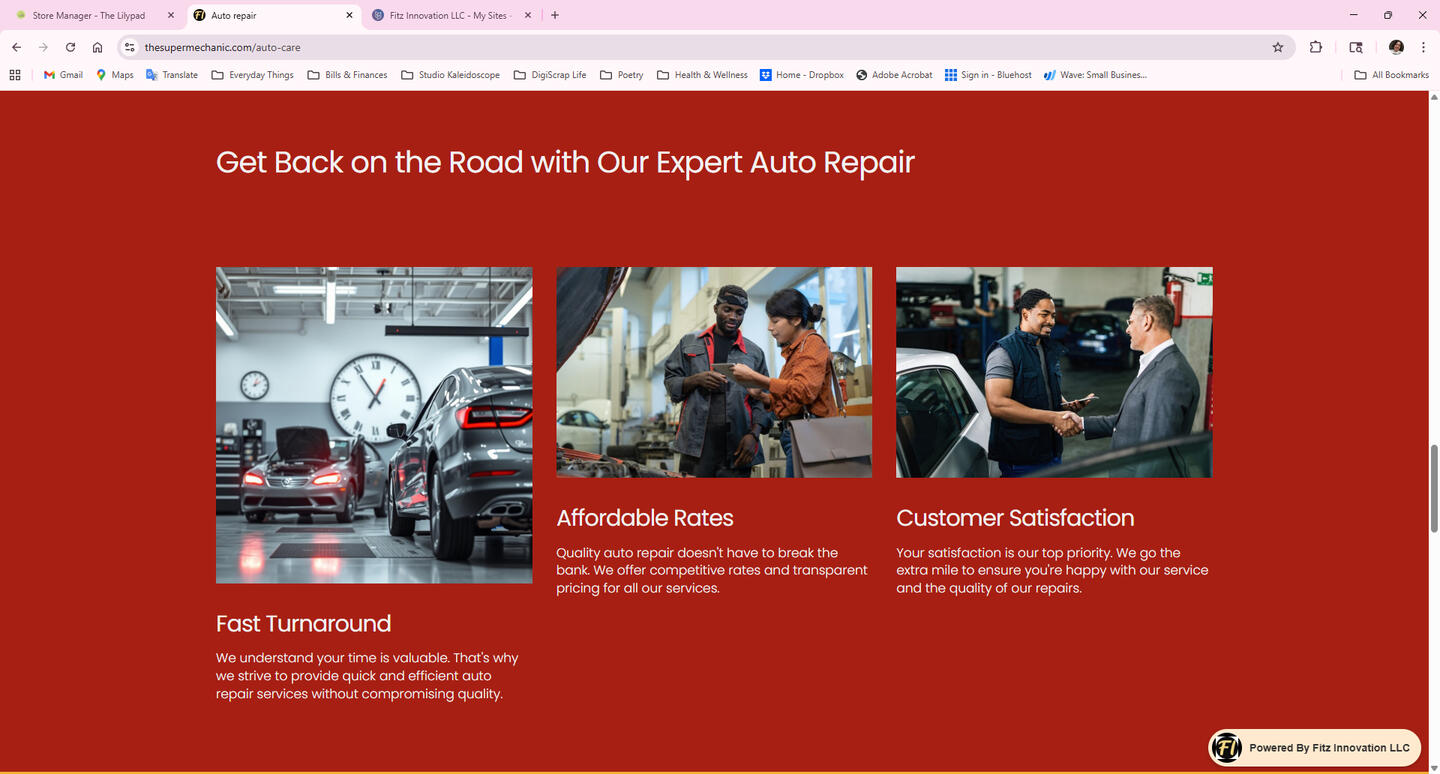Click the address bar URL field
Screen dimensions: 1440x774
tap(700, 47)
